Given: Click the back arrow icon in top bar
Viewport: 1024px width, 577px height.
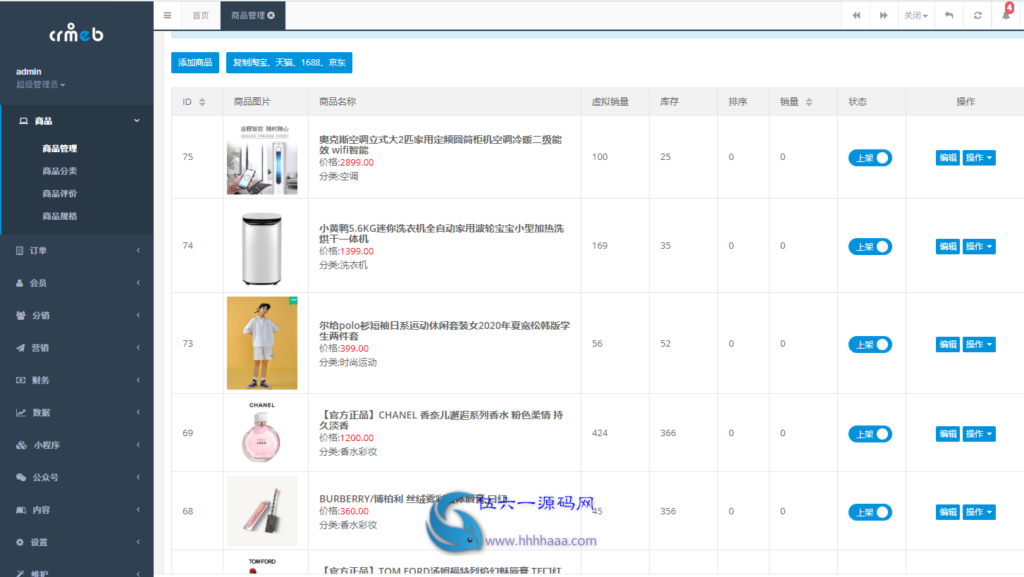Looking at the screenshot, I should click(949, 15).
